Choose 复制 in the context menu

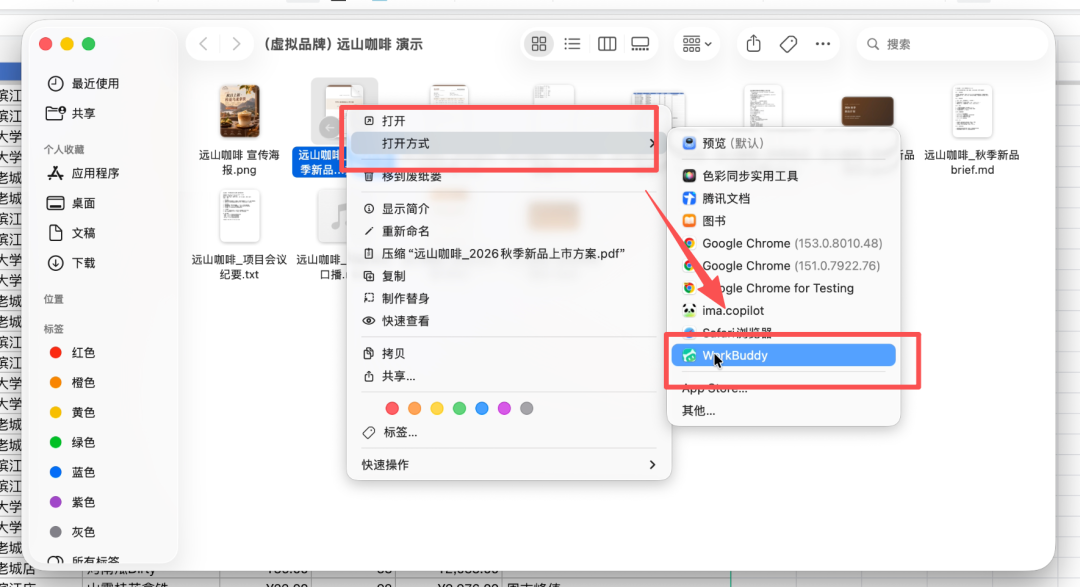(508, 276)
